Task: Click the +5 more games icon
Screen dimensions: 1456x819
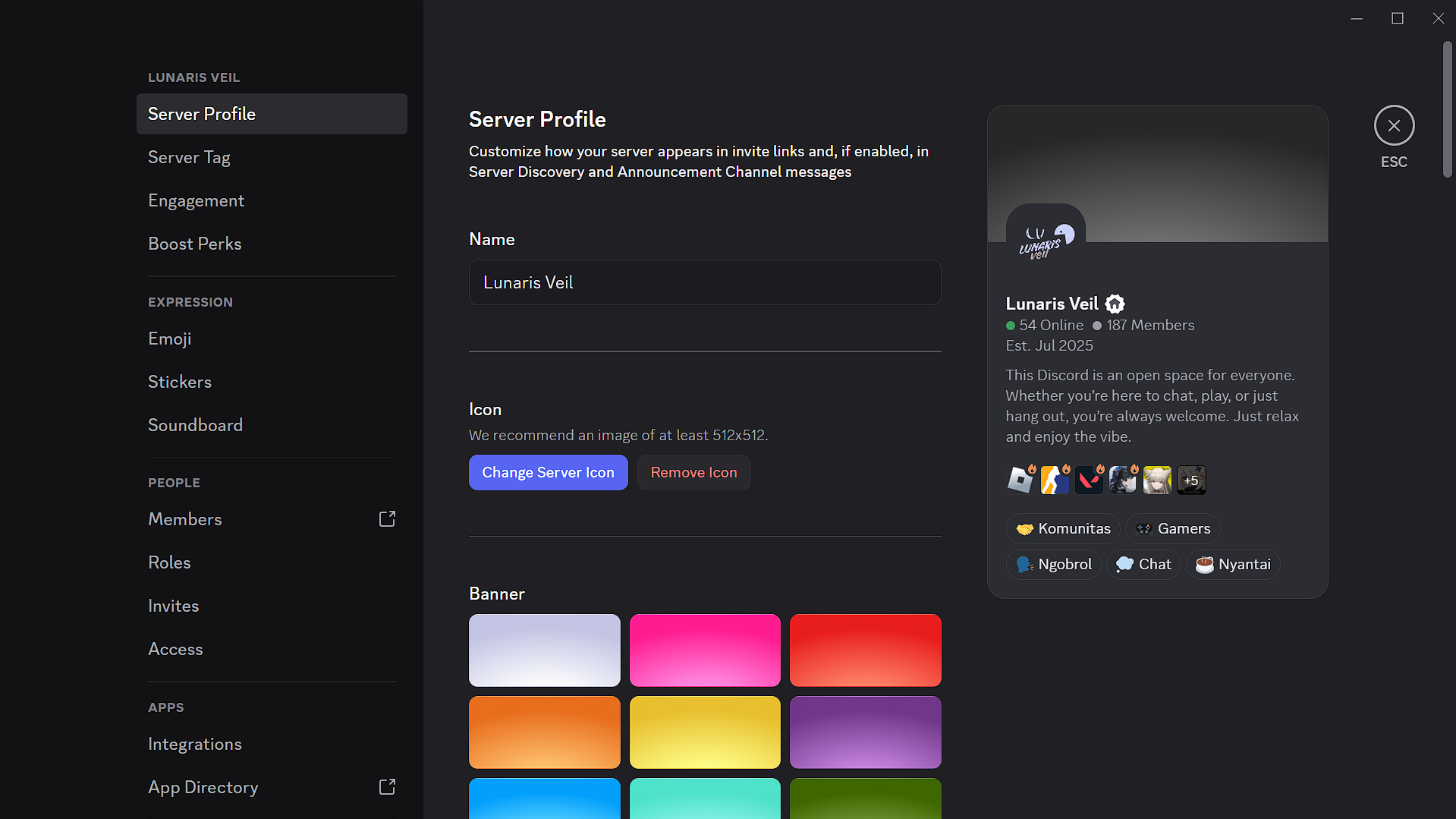Action: (1191, 480)
